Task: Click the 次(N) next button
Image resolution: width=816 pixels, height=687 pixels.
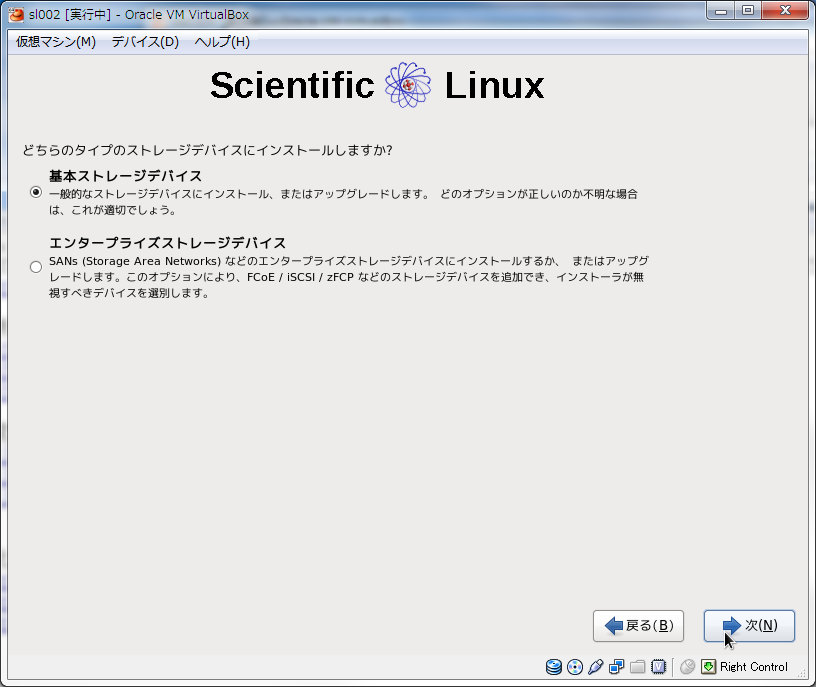Action: click(x=749, y=626)
